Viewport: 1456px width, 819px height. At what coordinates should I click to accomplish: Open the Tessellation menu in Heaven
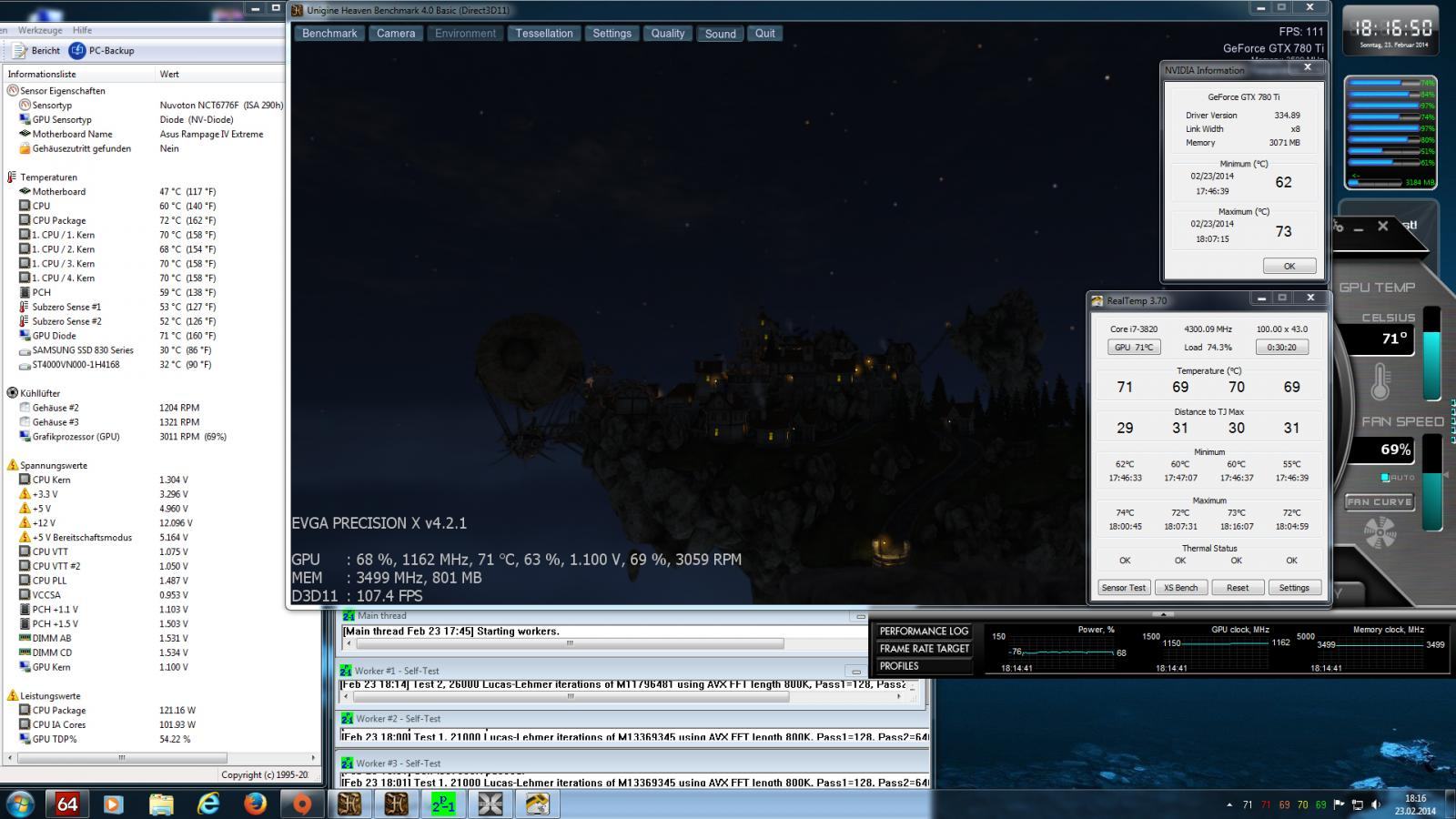544,34
